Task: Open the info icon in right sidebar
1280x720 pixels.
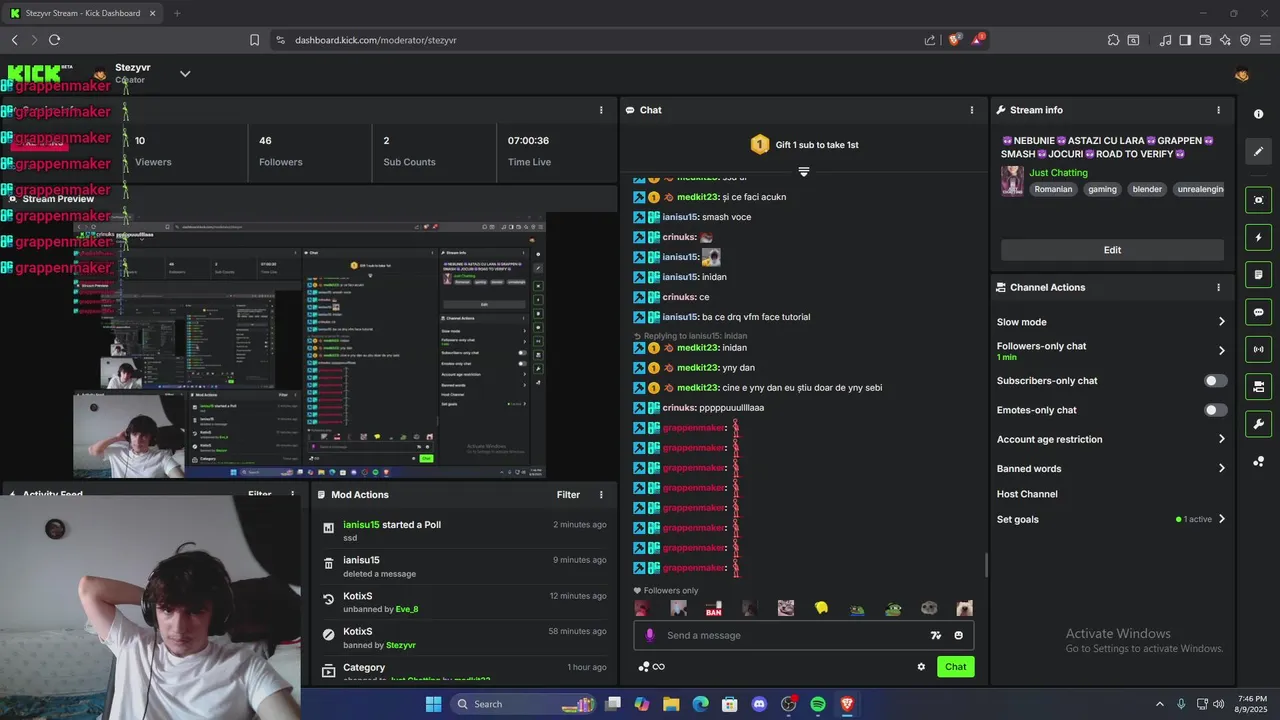Action: 1258,114
